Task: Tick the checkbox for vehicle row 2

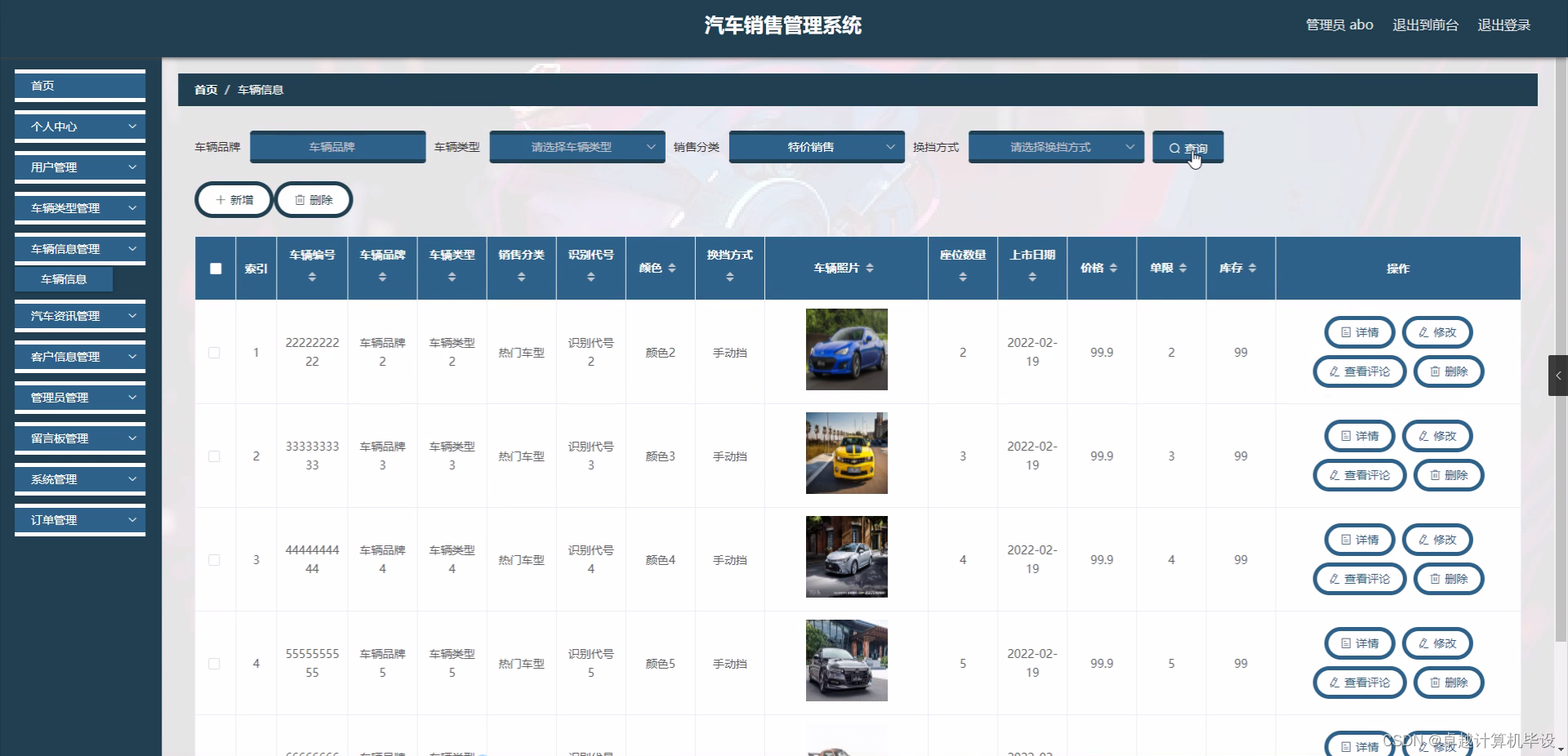Action: [215, 456]
